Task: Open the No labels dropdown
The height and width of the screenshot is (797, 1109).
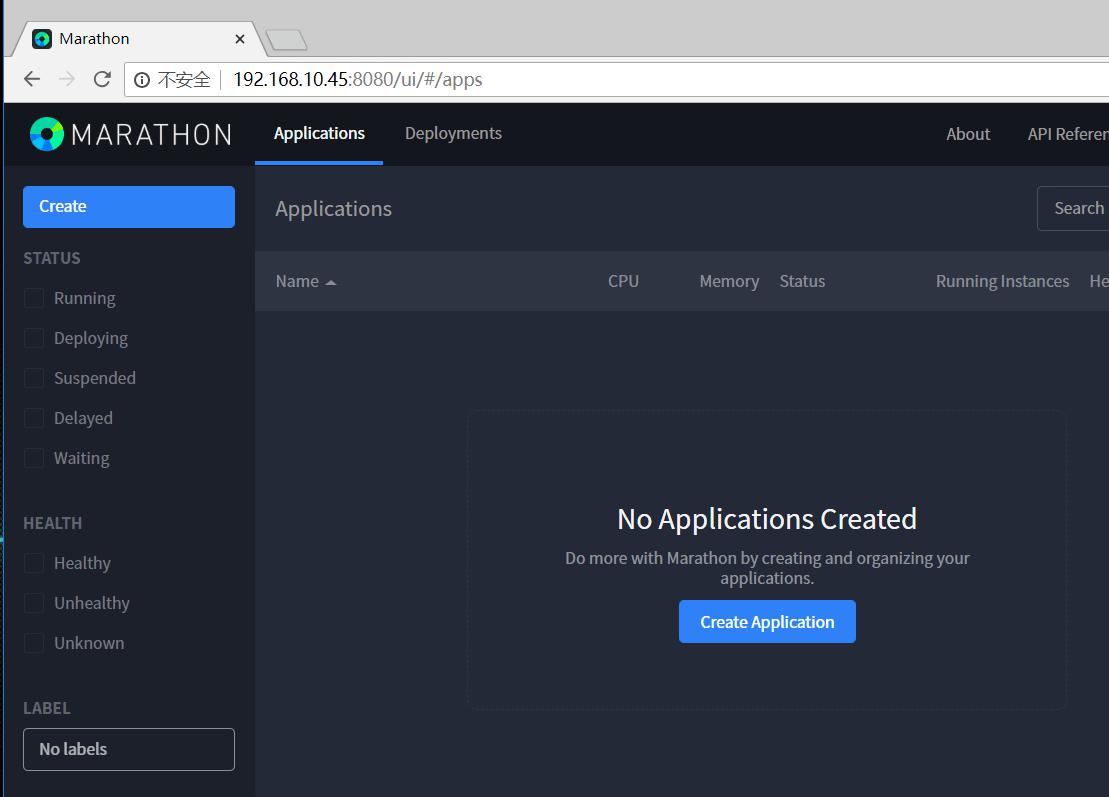Action: (129, 750)
